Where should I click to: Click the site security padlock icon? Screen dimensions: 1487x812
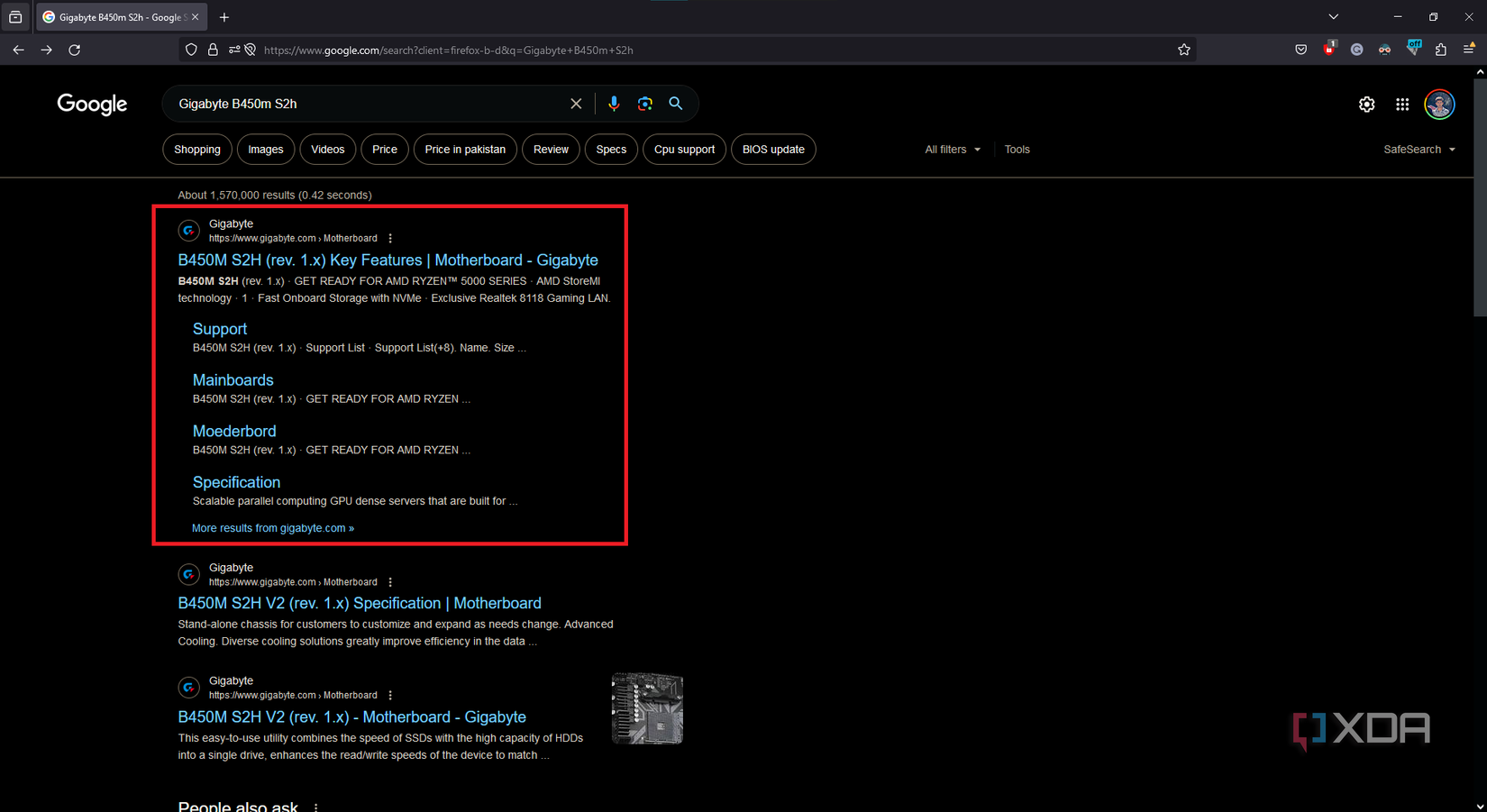click(x=213, y=50)
